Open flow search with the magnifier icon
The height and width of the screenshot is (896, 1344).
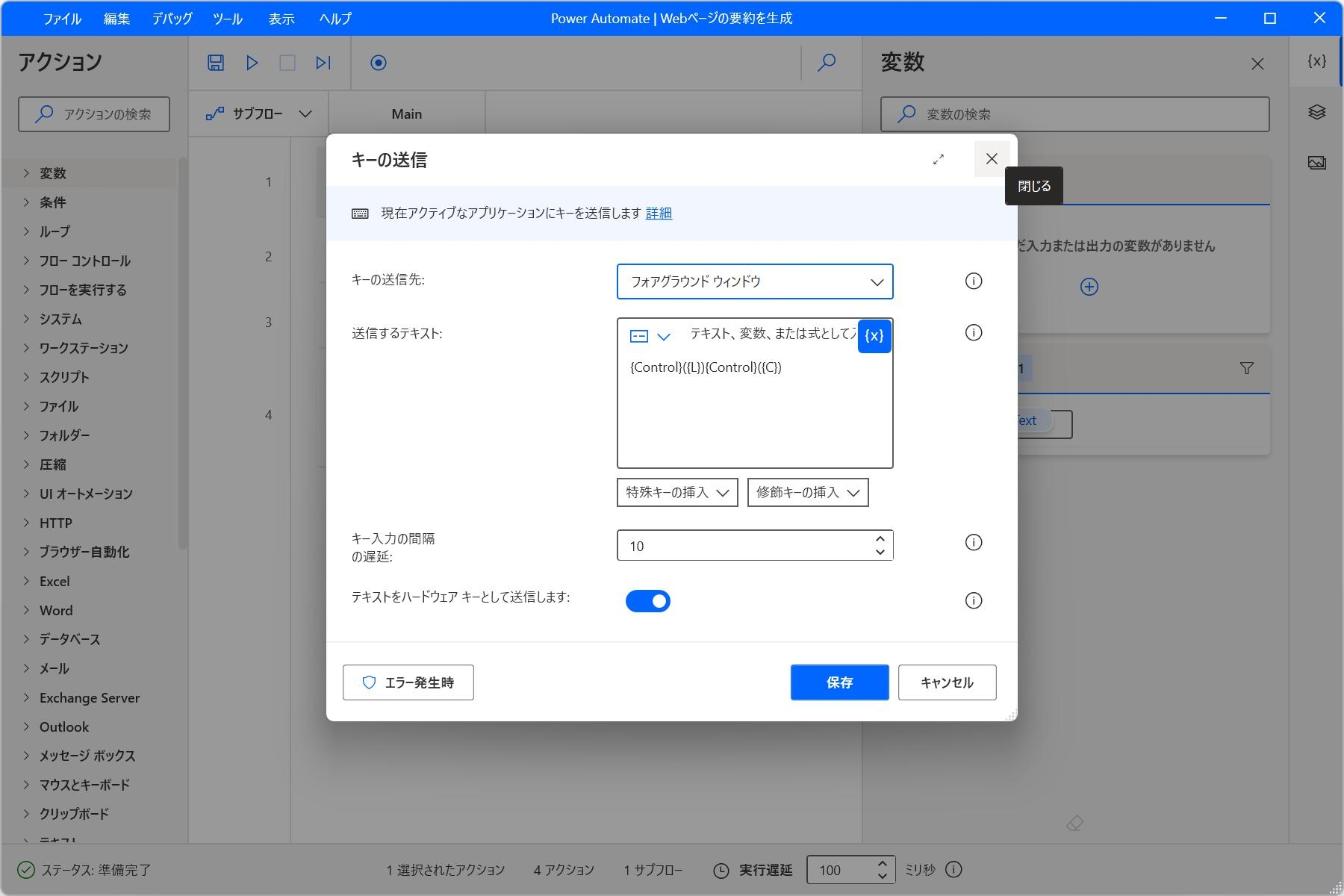(x=827, y=63)
